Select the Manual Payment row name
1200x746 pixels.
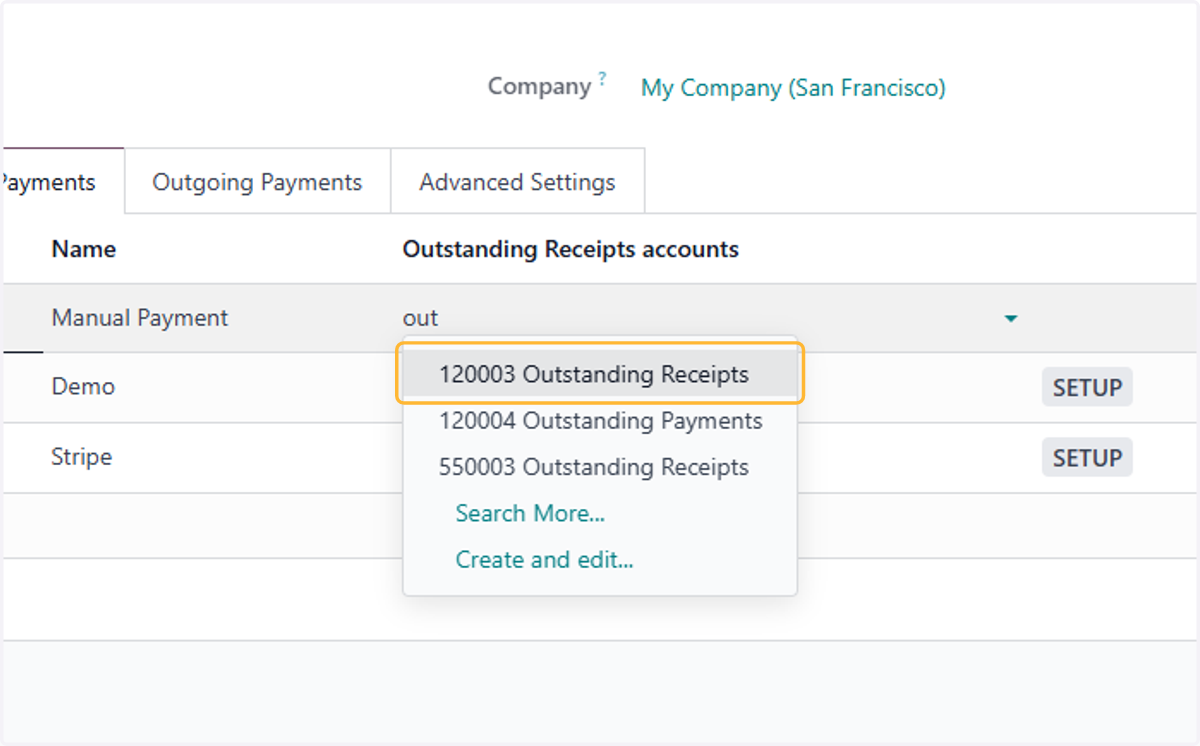[140, 318]
